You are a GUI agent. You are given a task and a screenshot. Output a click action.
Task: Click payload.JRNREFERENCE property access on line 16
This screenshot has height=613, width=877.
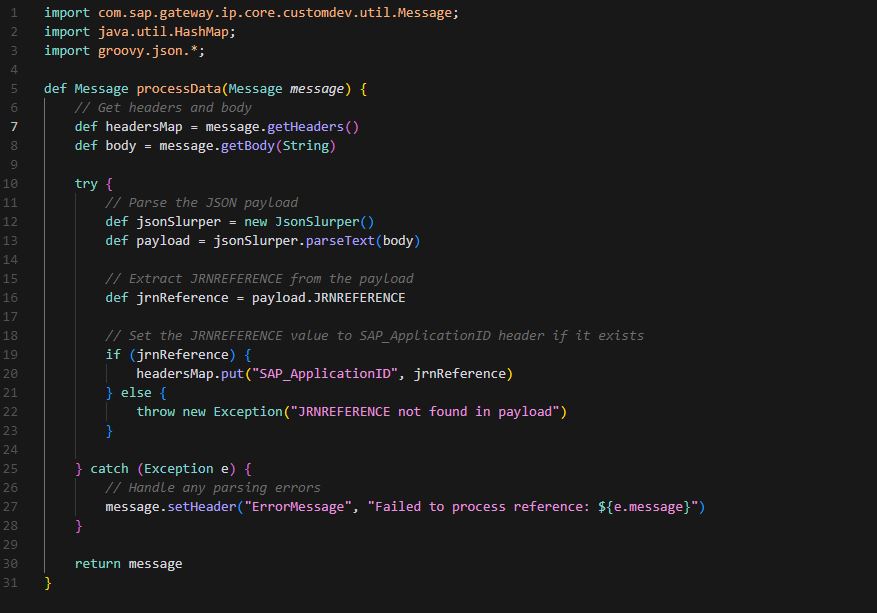[327, 297]
